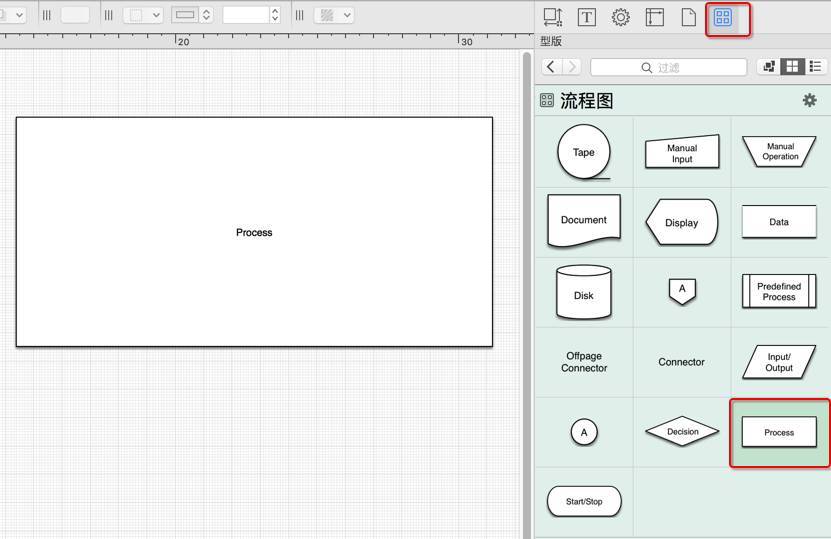
Task: Click the stencil back arrow
Action: (551, 67)
